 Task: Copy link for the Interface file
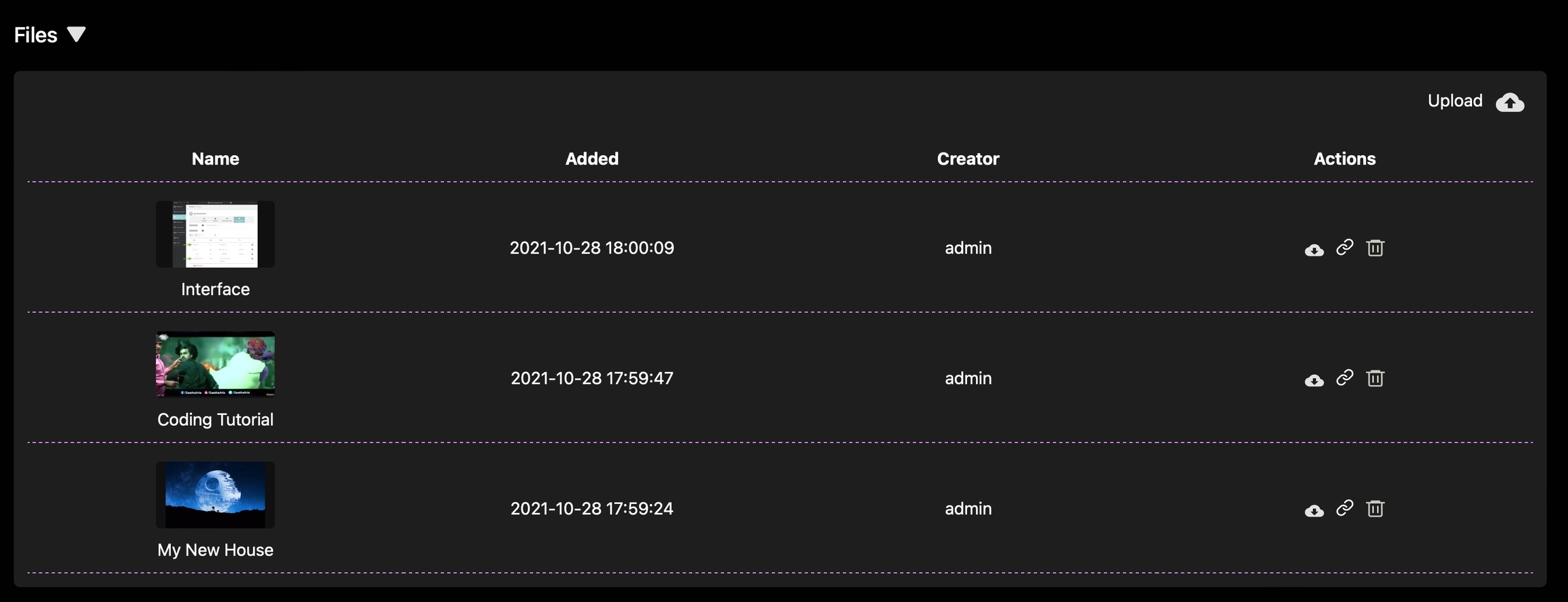1345,247
